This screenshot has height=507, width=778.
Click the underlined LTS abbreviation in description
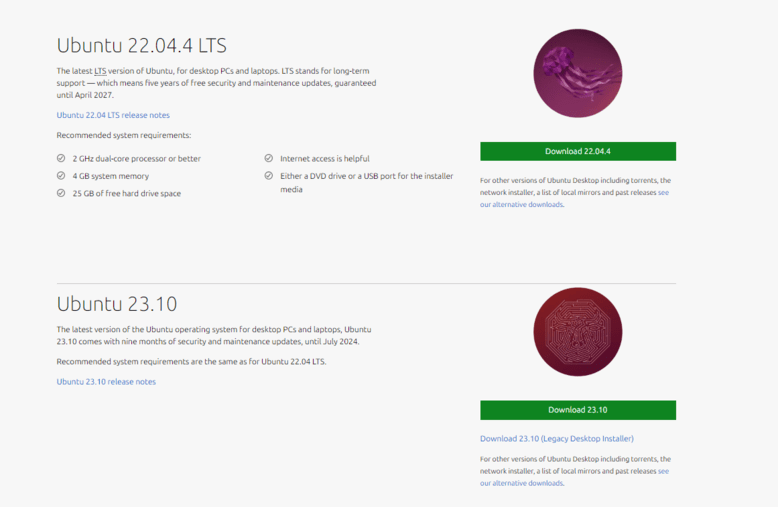pos(100,71)
